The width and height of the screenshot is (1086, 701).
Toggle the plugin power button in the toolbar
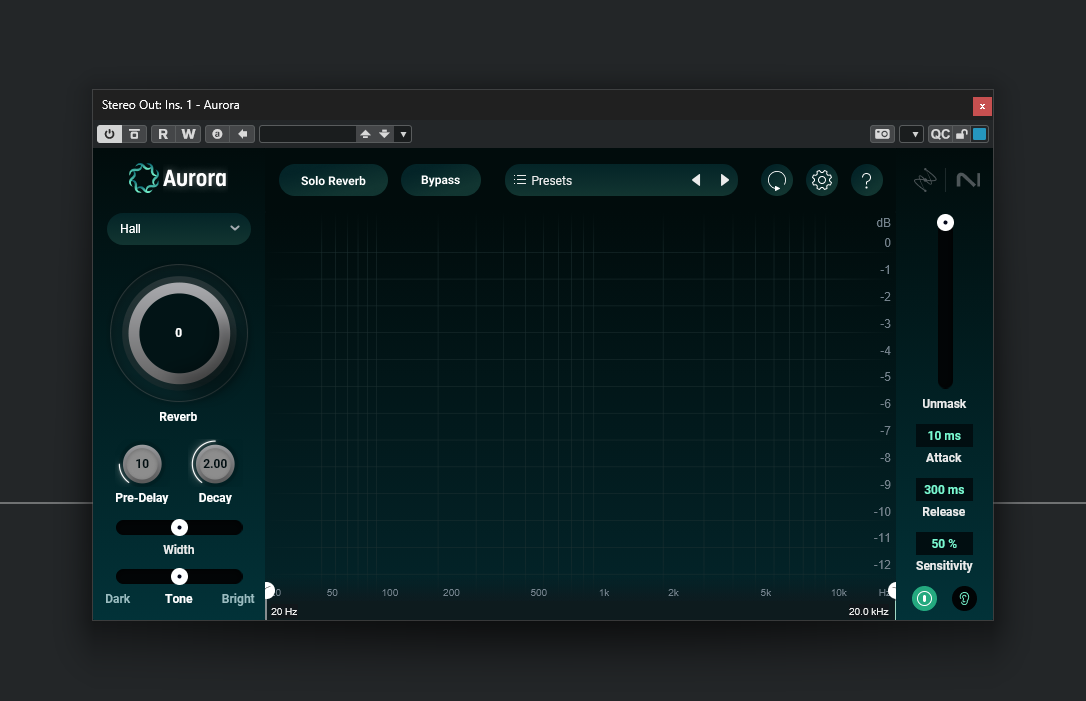[x=109, y=133]
